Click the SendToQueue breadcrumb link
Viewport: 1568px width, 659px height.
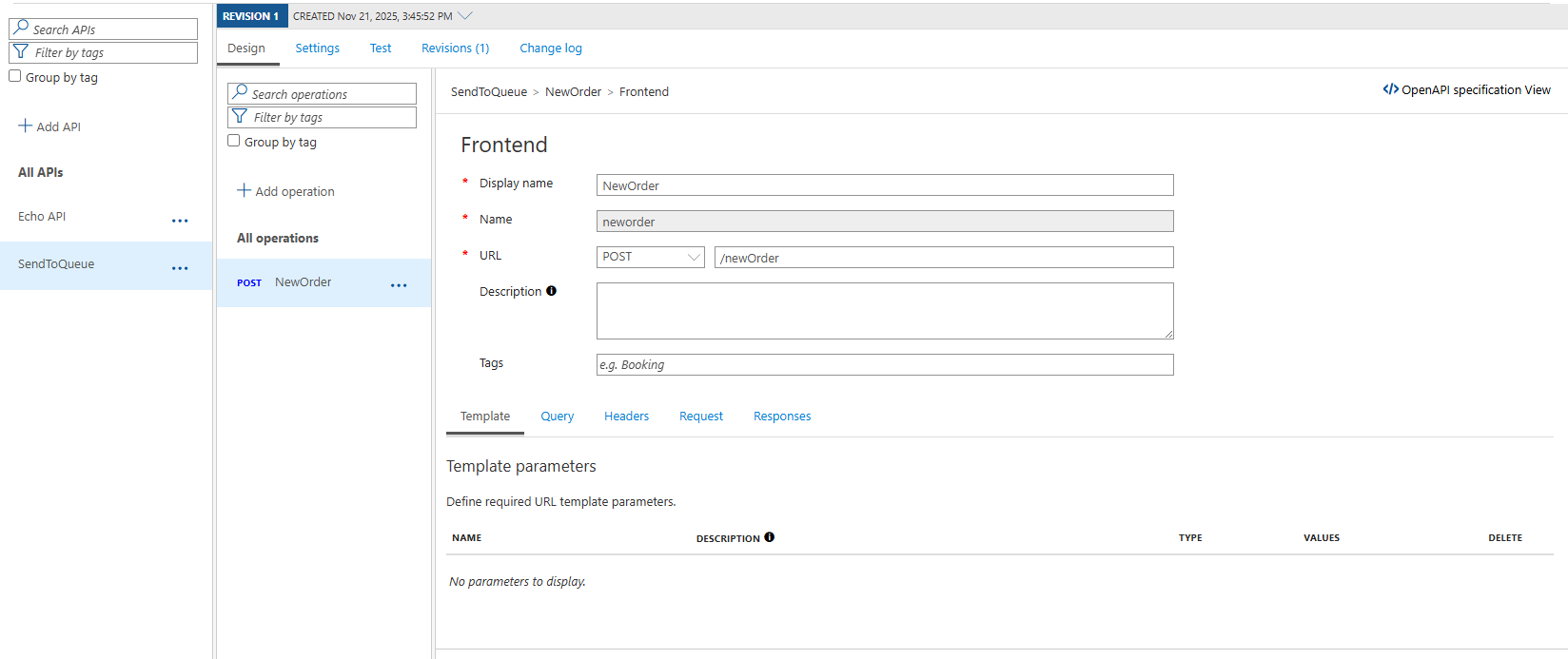488,92
